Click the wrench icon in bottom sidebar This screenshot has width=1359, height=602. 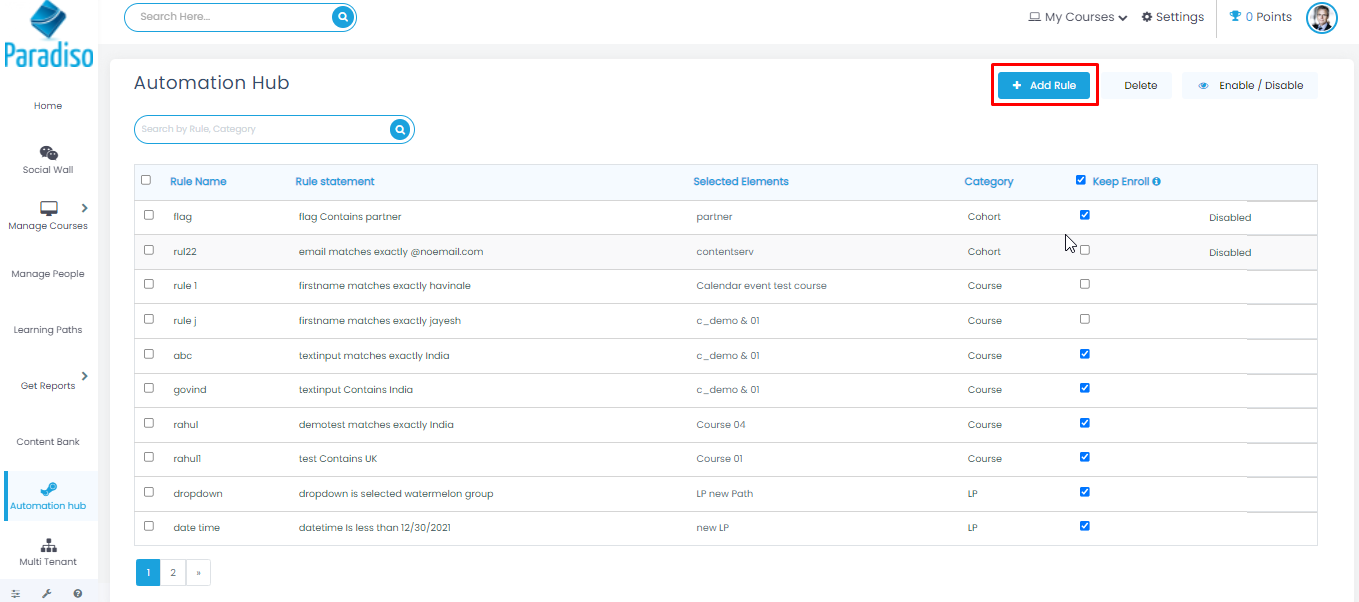pos(46,593)
